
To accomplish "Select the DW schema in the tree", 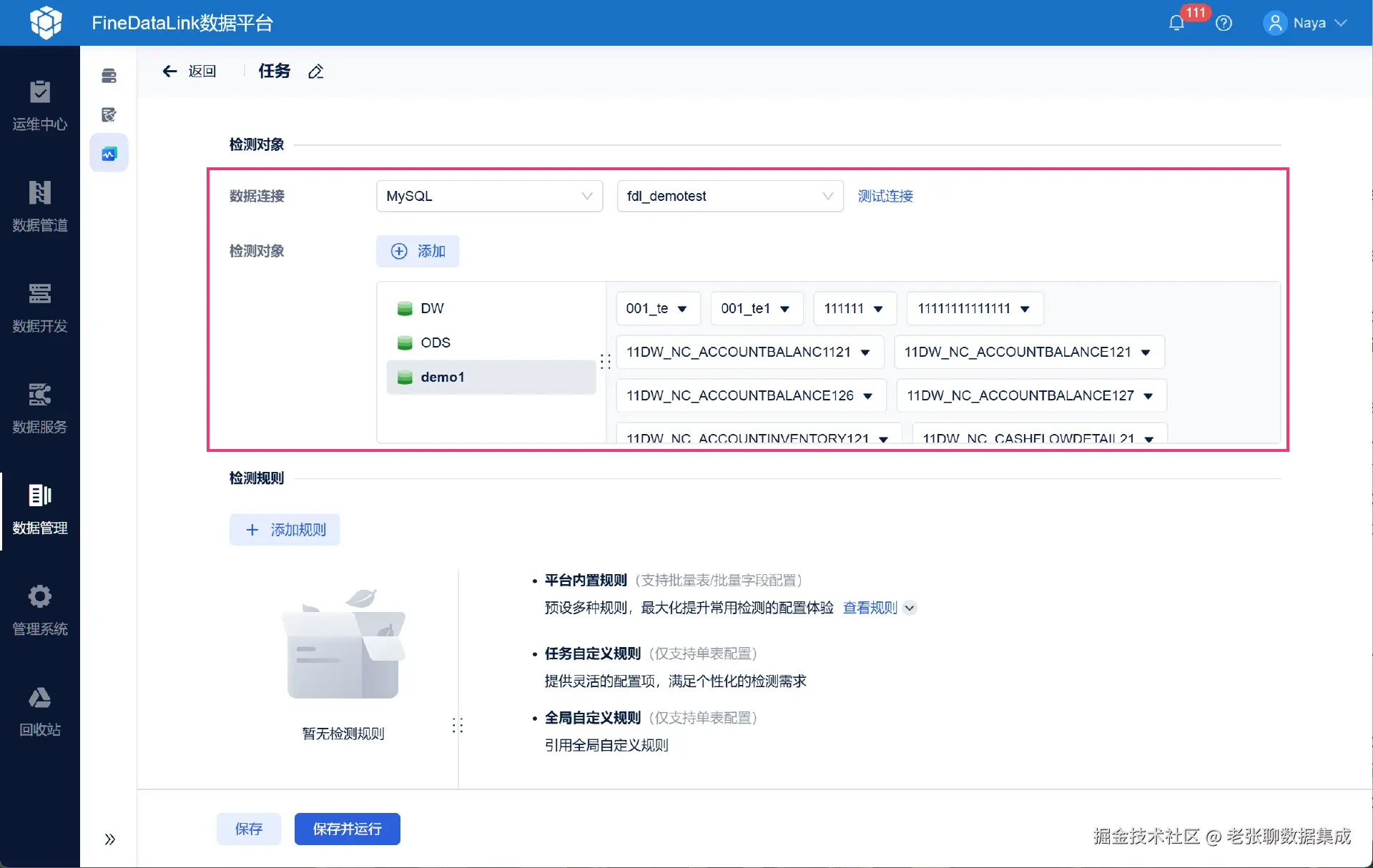I will [432, 308].
